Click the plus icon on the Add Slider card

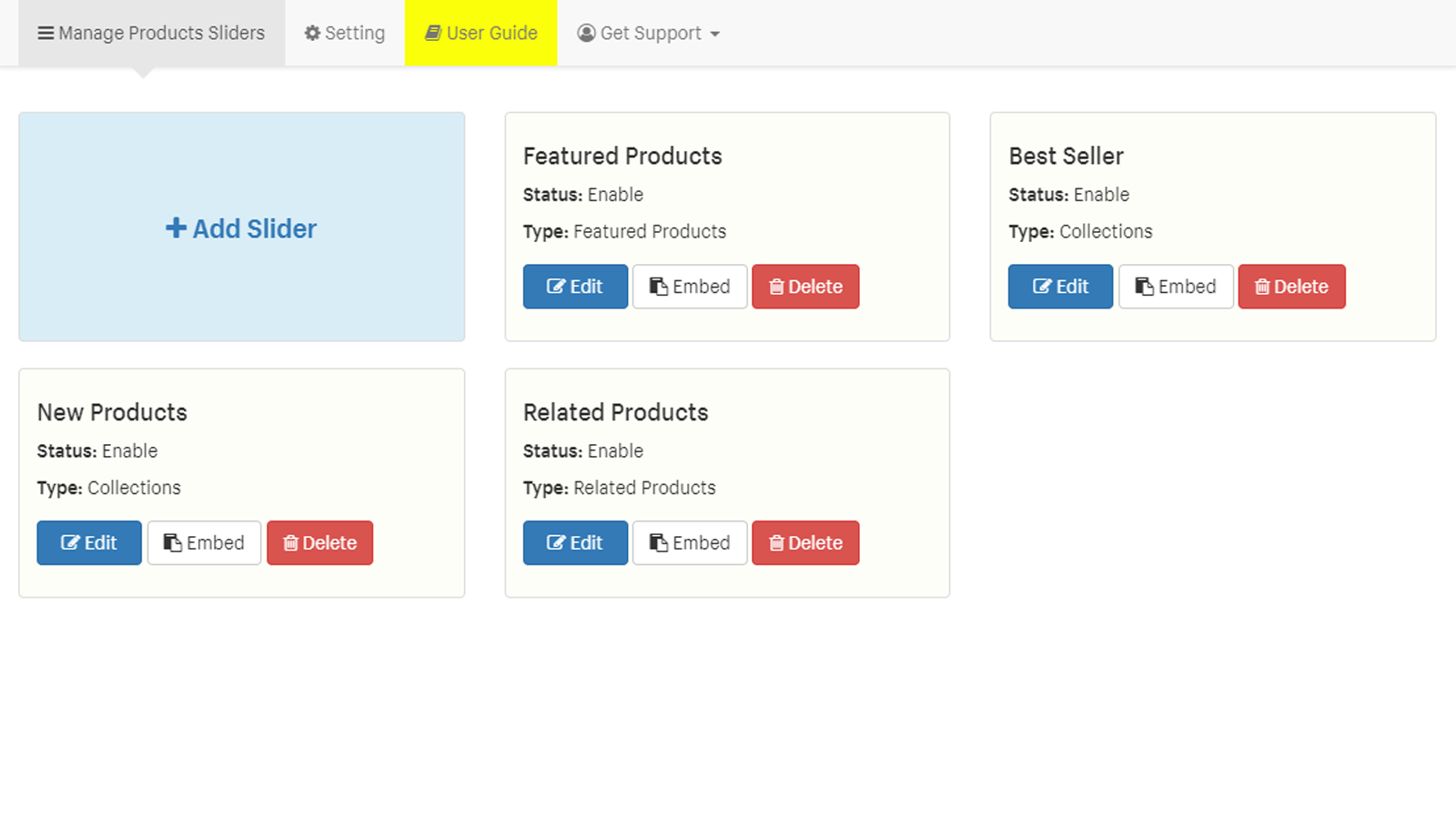click(x=175, y=227)
